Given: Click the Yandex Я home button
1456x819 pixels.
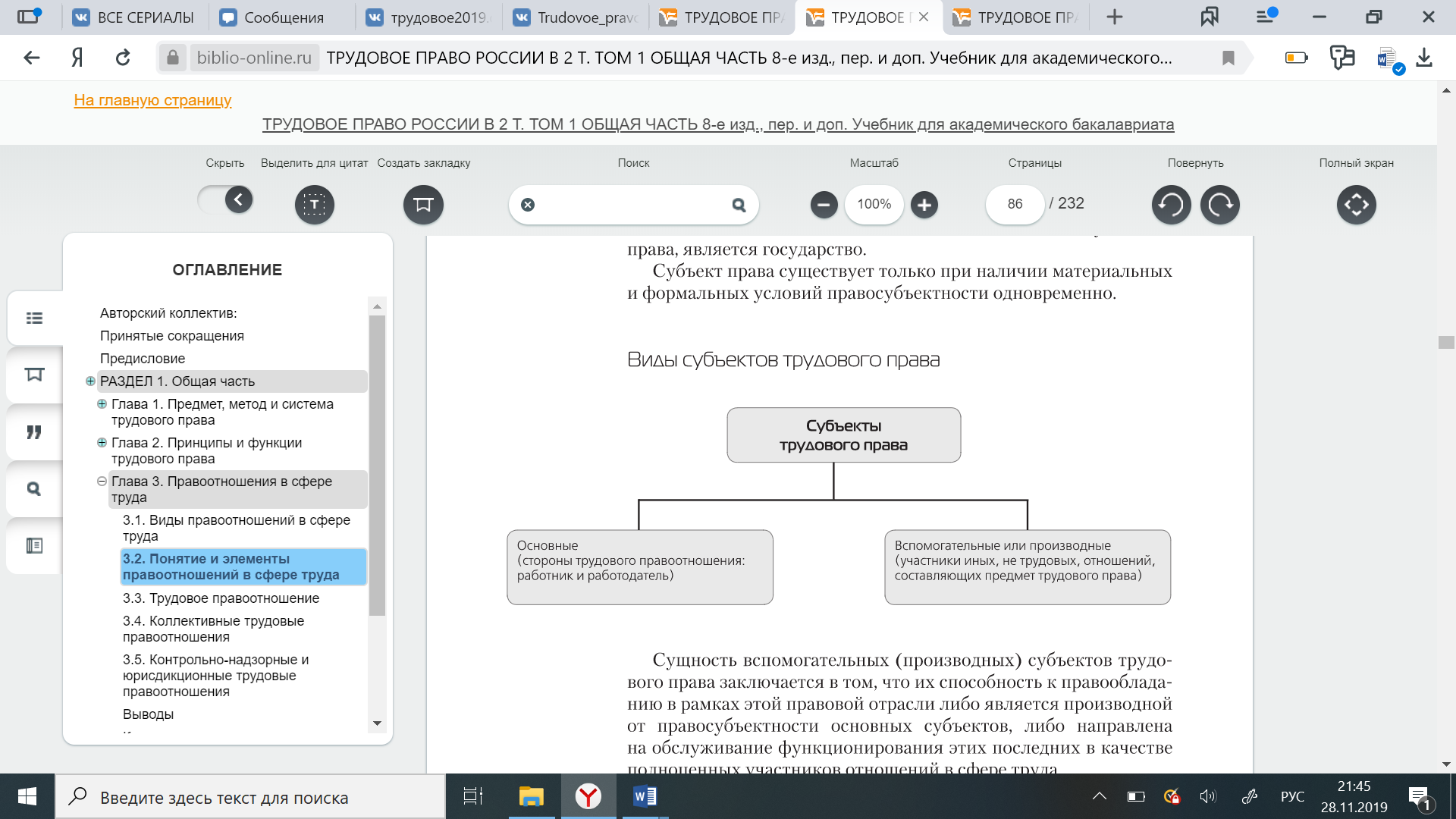Looking at the screenshot, I should (x=77, y=58).
